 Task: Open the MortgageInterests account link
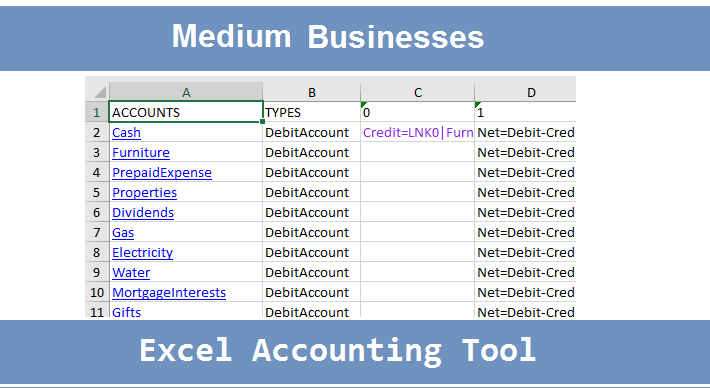(x=169, y=292)
